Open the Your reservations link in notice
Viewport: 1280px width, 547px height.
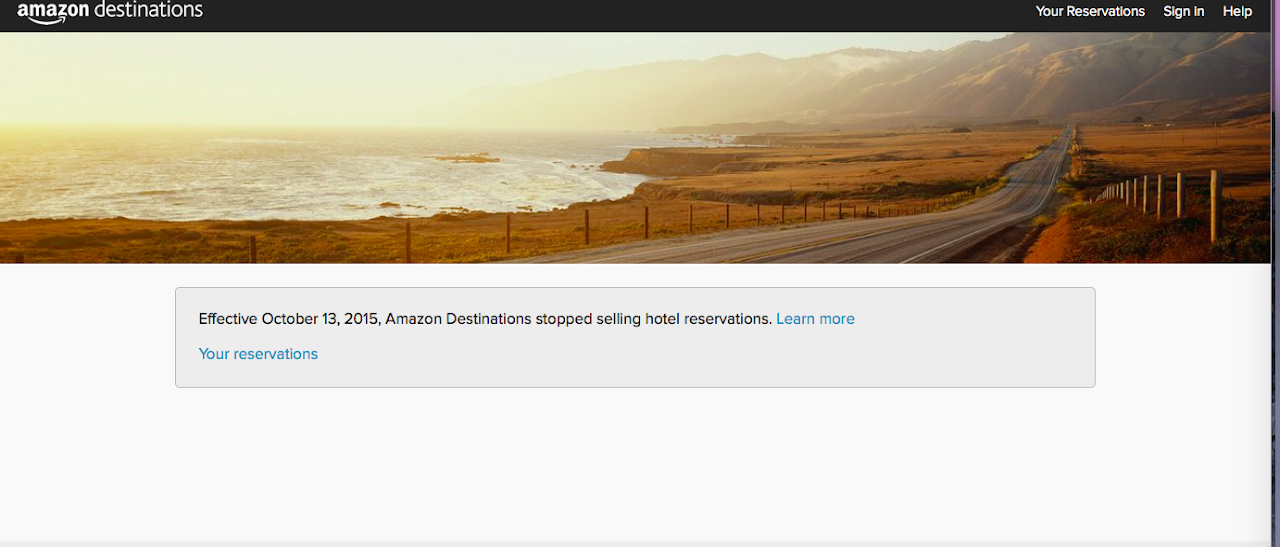tap(258, 354)
